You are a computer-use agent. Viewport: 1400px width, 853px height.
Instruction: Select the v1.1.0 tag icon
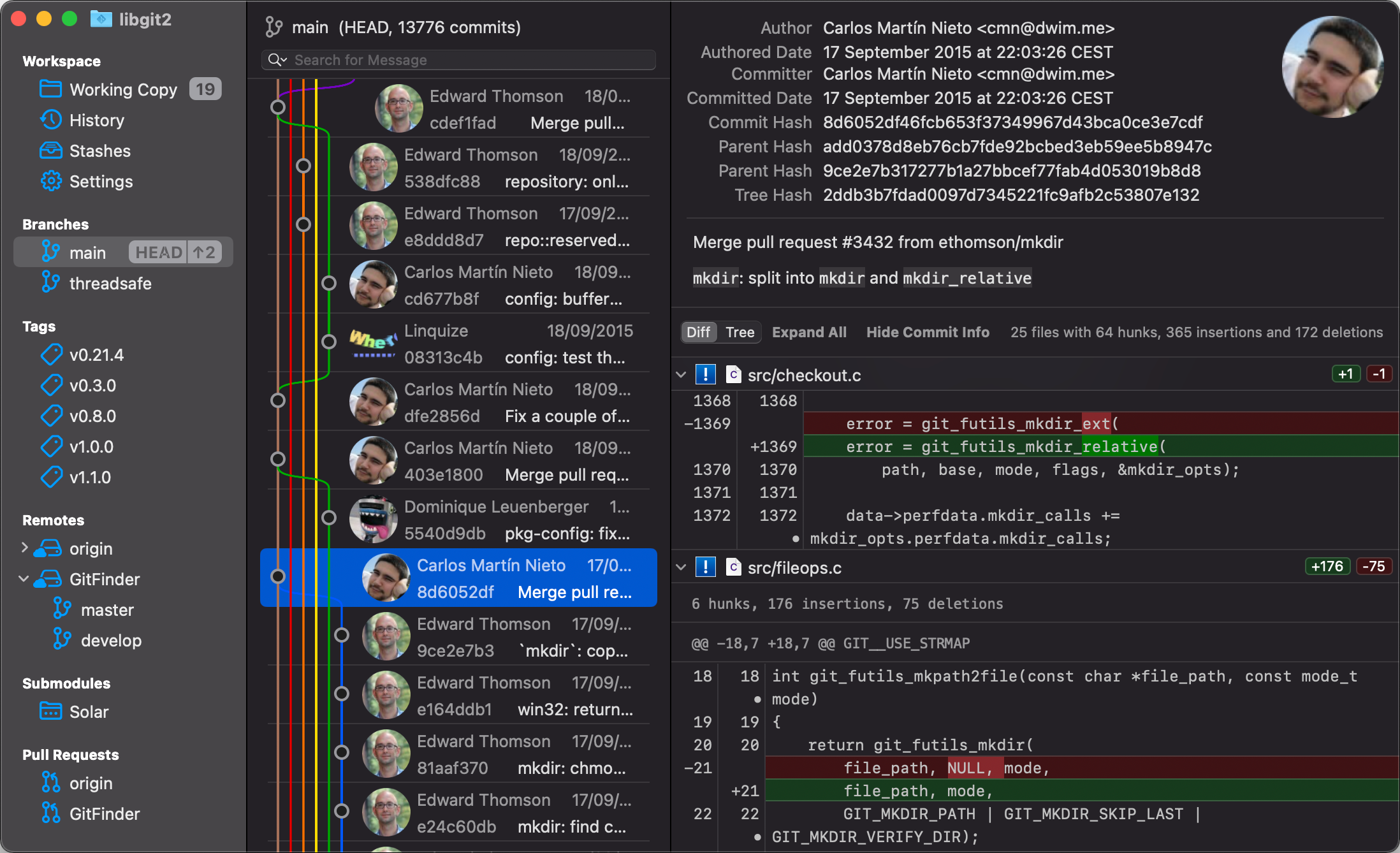click(x=51, y=477)
